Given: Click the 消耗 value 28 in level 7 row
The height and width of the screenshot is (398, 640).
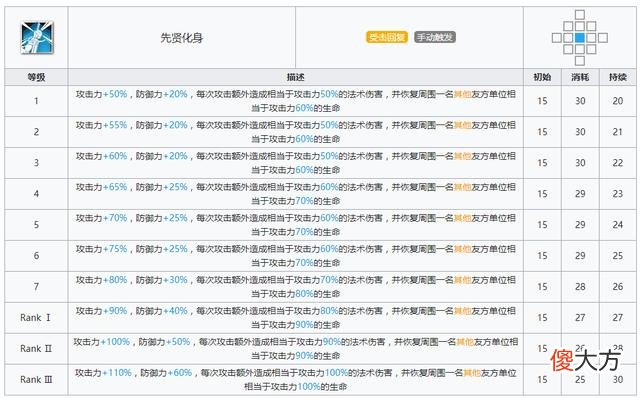Looking at the screenshot, I should tap(580, 287).
